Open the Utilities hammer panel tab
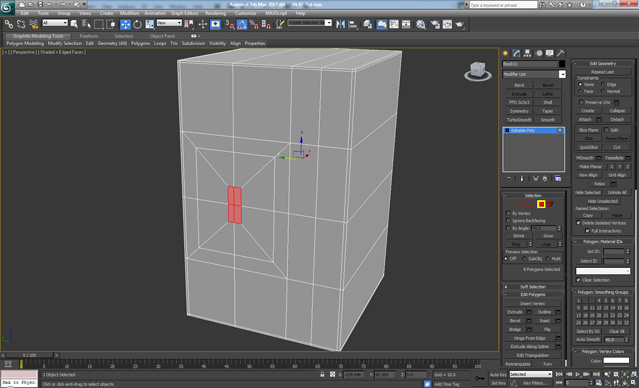The image size is (639, 388). pos(561,53)
